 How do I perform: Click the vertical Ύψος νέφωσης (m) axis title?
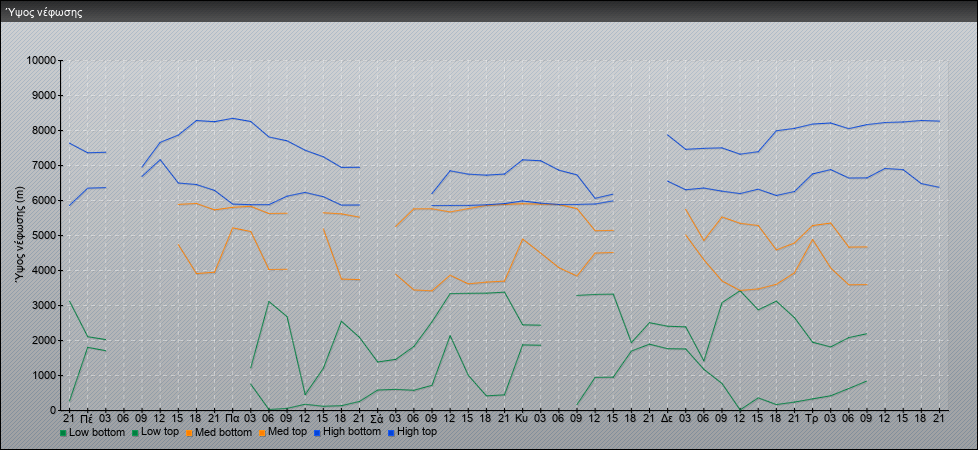20,236
